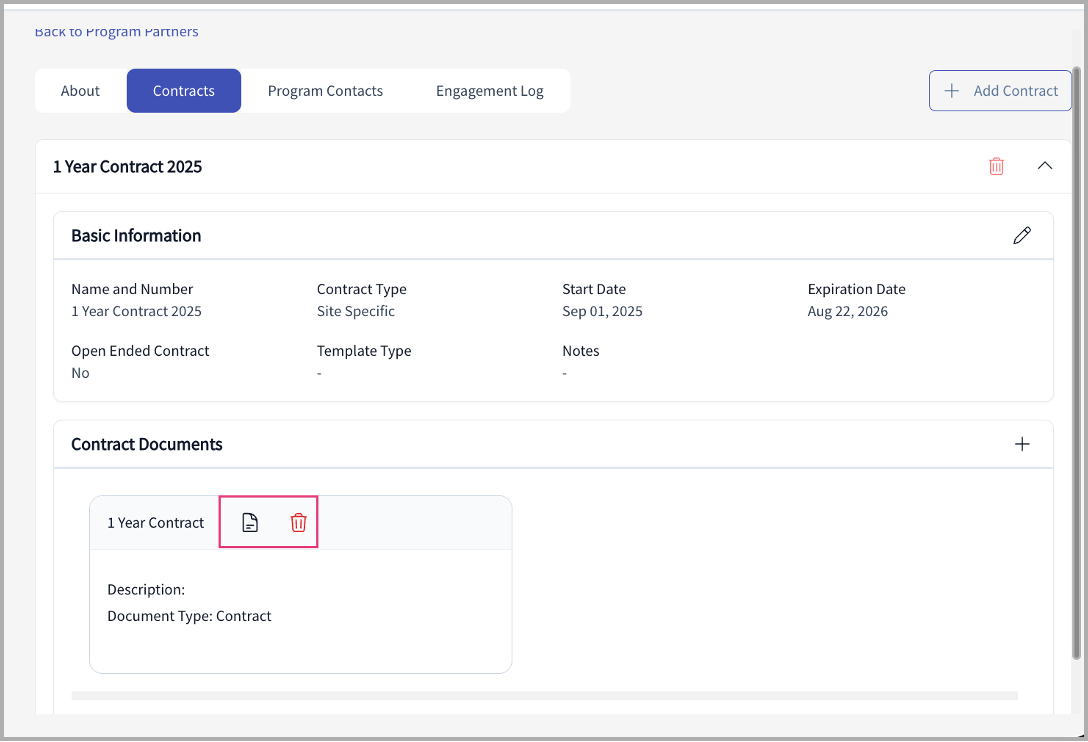View the 1 Year Contract document file
Image resolution: width=1088 pixels, height=742 pixels.
[250, 523]
